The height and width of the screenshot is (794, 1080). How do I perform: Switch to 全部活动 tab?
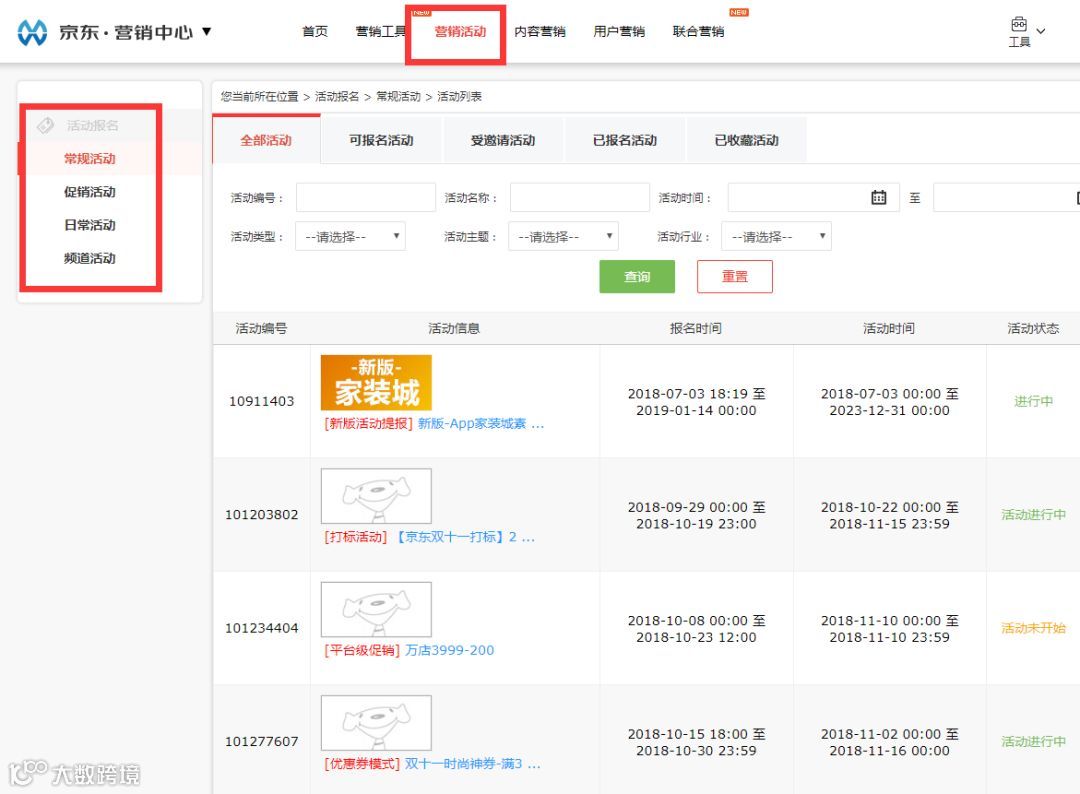click(266, 140)
